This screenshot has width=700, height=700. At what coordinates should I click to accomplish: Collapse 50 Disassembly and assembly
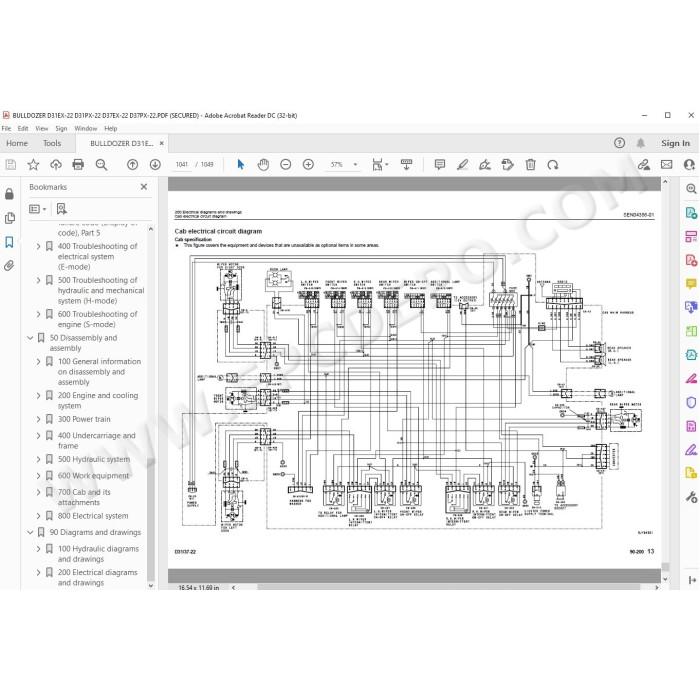30,338
